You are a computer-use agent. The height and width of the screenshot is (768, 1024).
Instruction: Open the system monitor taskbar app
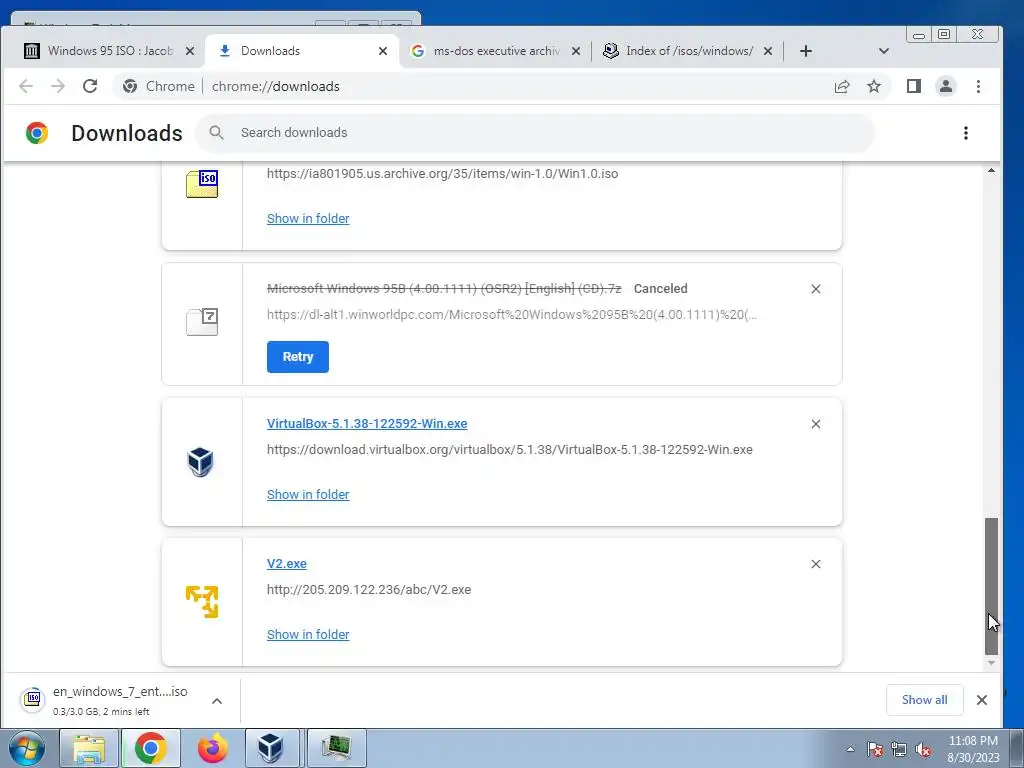tap(336, 748)
